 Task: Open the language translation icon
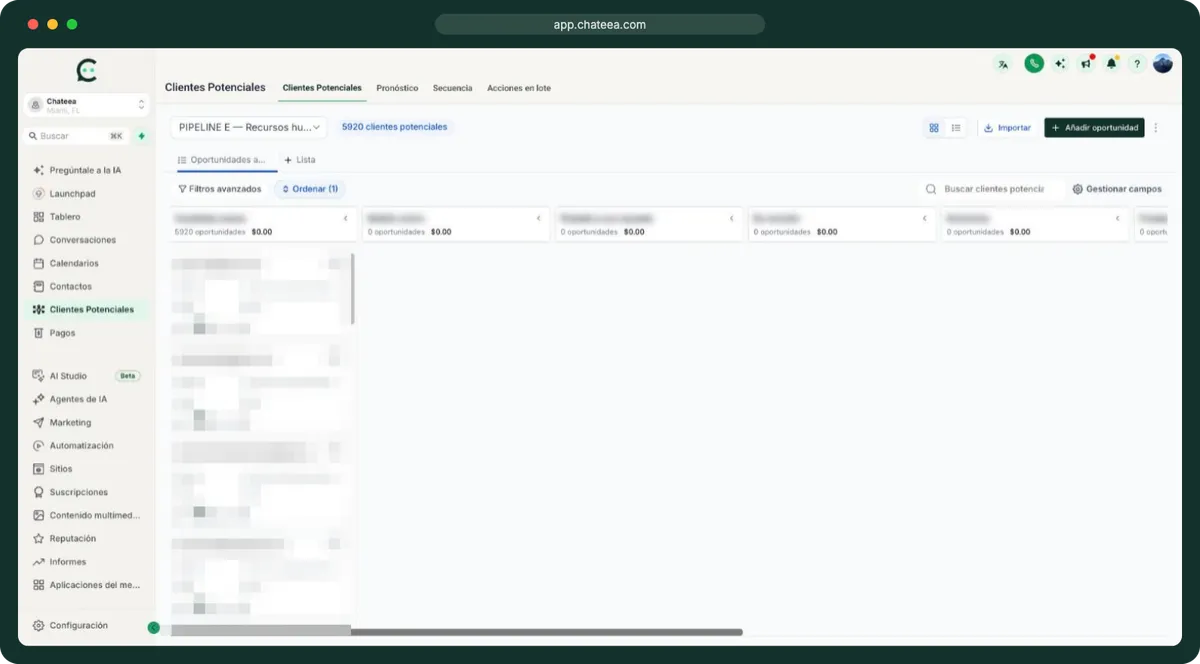1003,64
